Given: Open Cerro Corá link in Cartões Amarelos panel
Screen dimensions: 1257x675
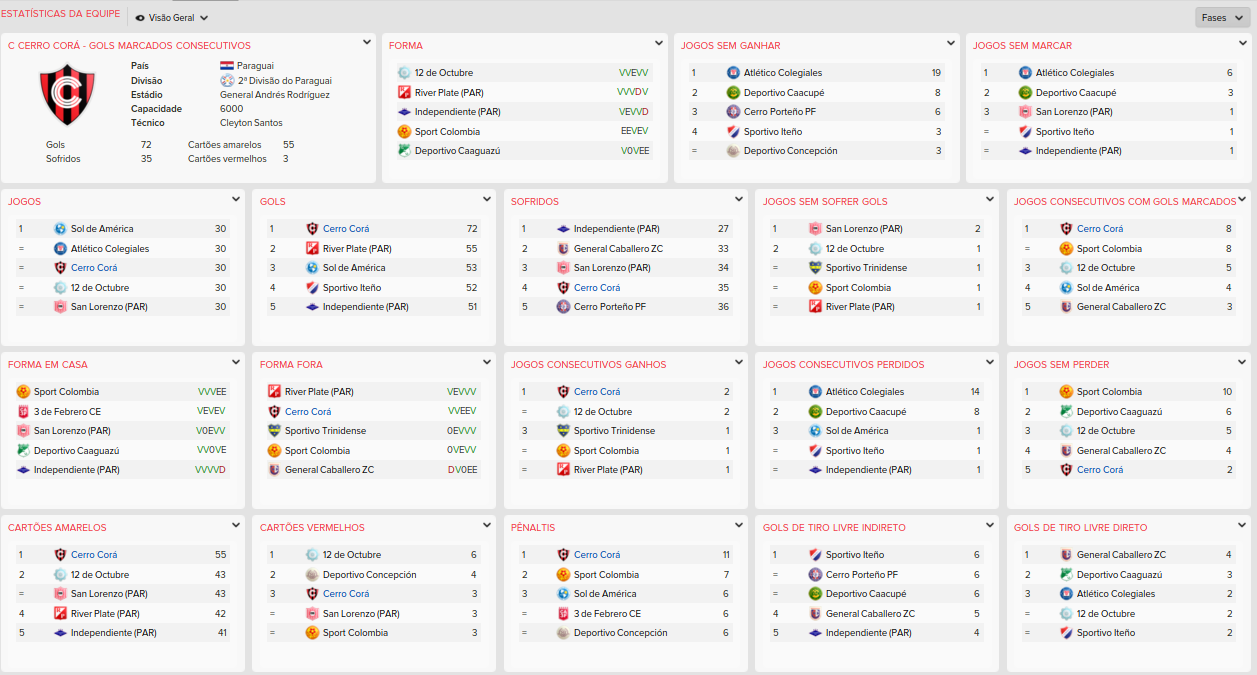Looking at the screenshot, I should click(x=94, y=555).
